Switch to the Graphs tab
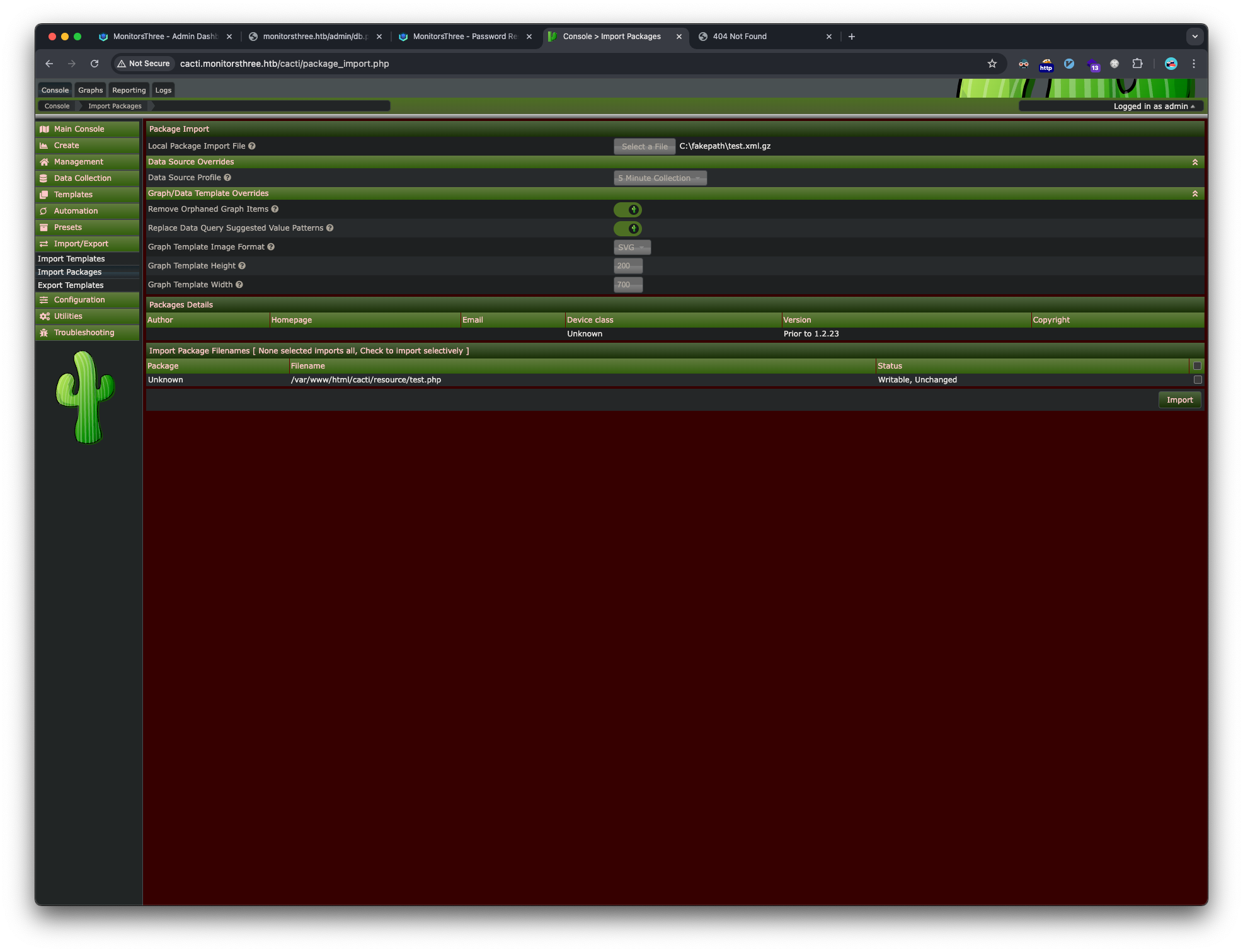 click(90, 89)
